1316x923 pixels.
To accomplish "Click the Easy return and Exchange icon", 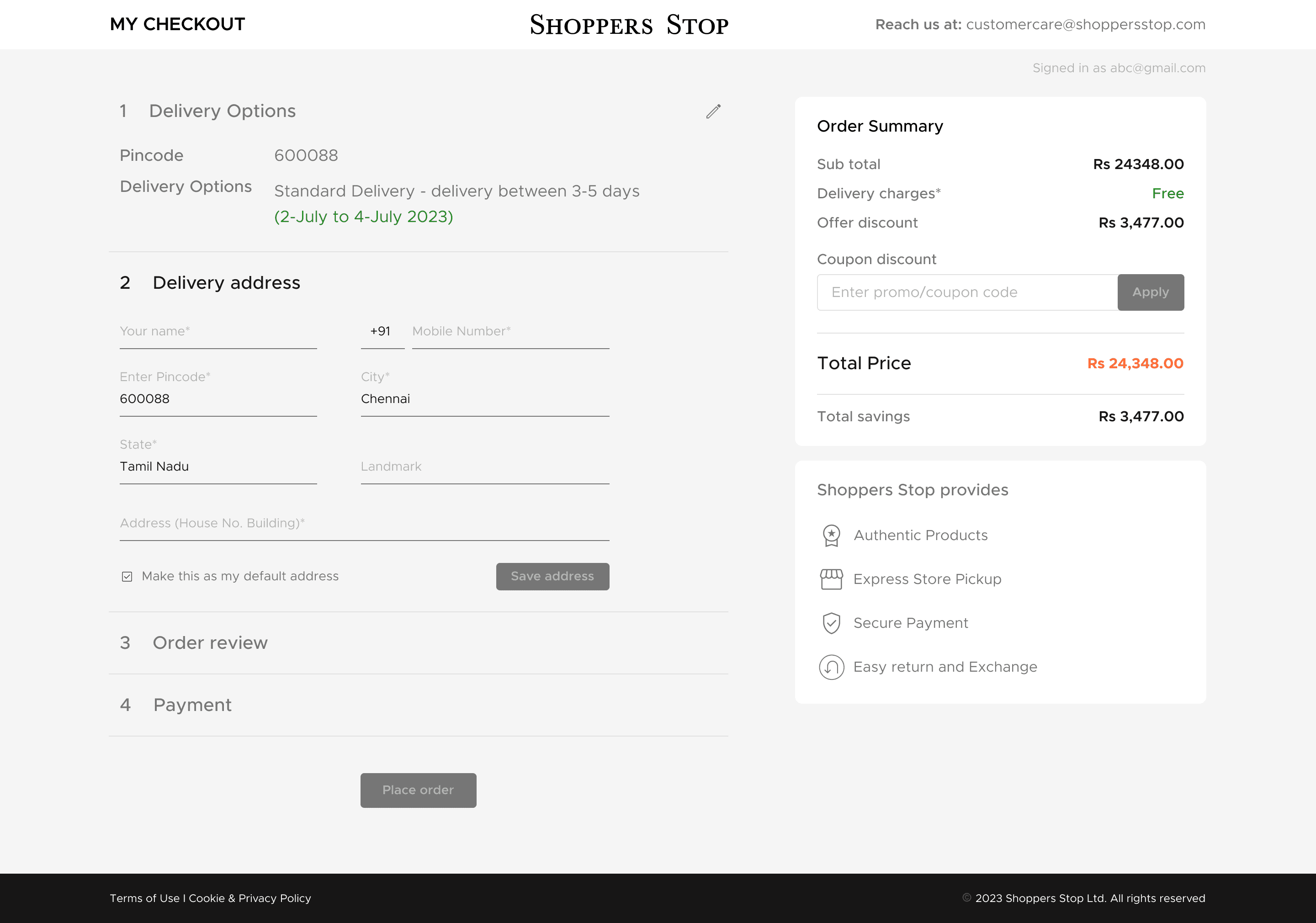I will pos(831,667).
